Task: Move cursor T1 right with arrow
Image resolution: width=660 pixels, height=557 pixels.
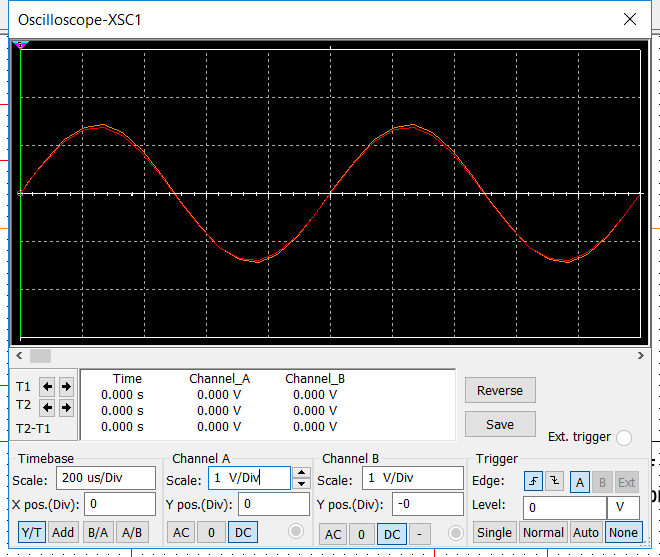Action: tap(66, 386)
